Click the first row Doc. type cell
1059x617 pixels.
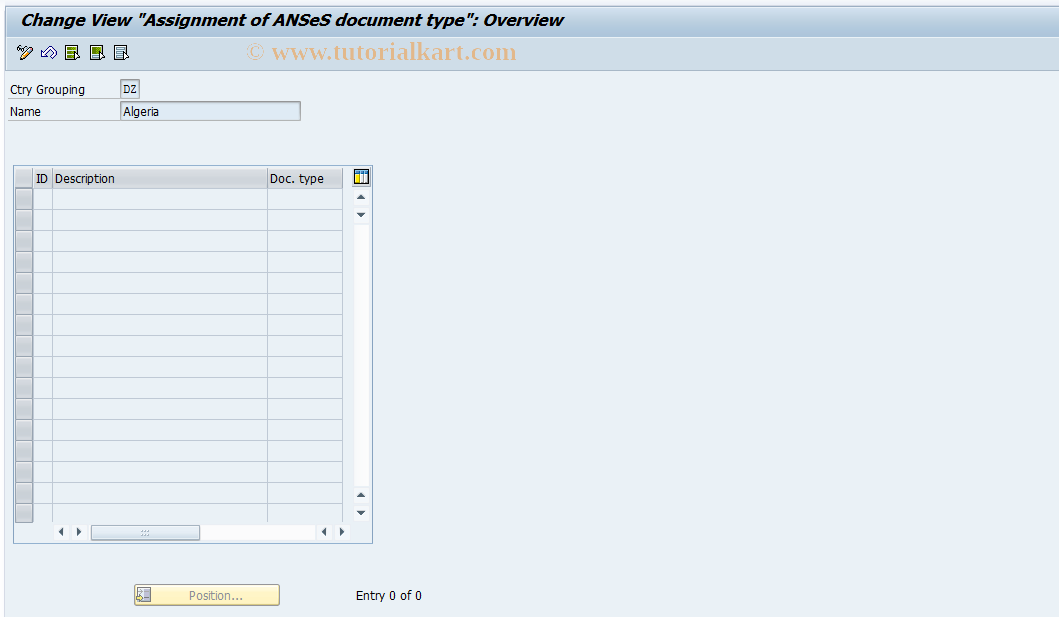pyautogui.click(x=305, y=199)
